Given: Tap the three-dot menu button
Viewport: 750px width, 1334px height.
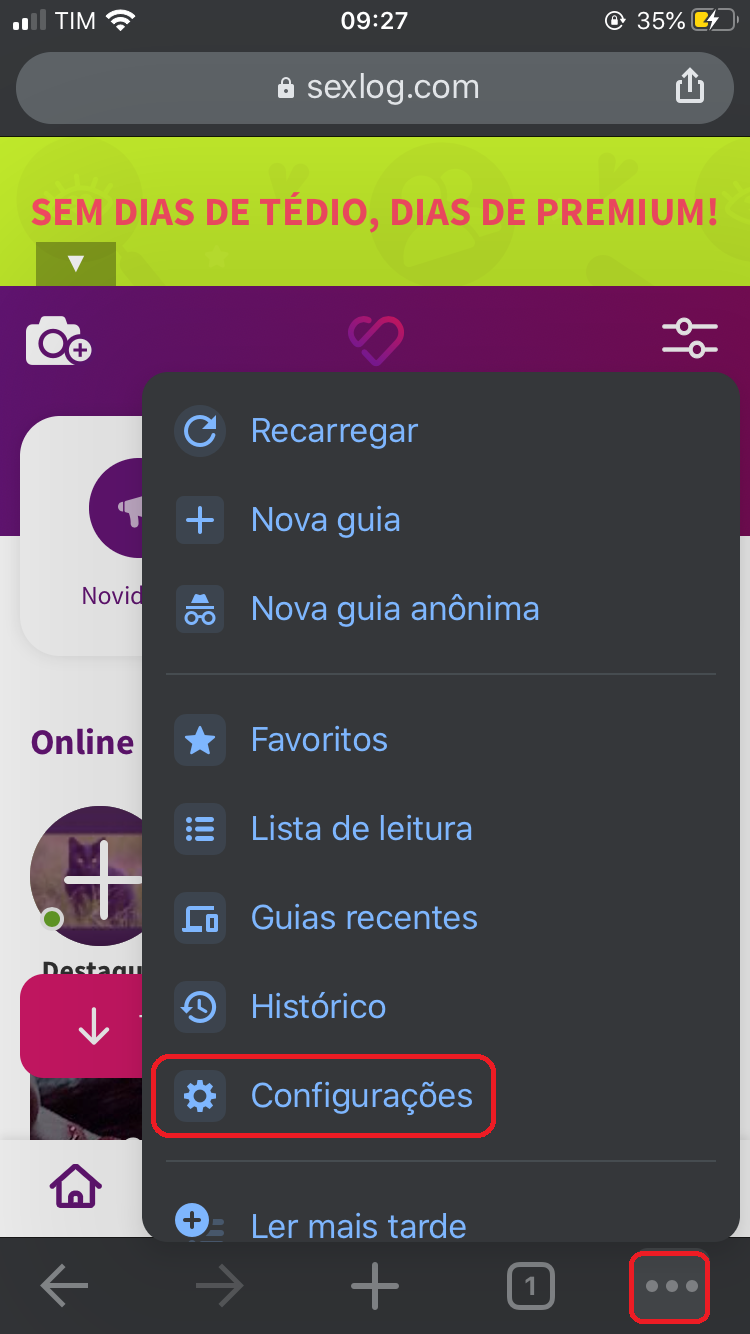Looking at the screenshot, I should (x=670, y=1286).
